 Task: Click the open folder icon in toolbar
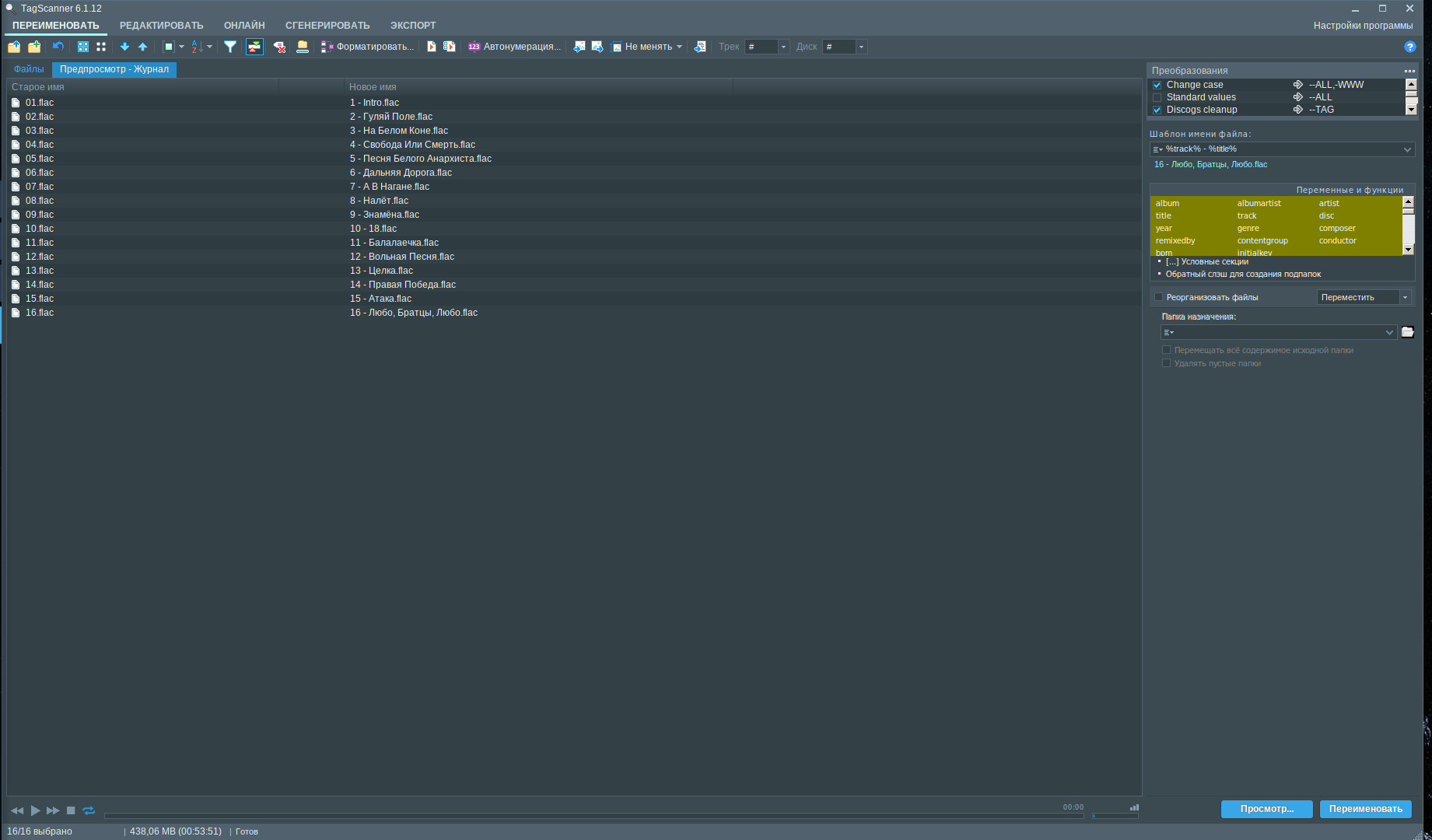coord(14,47)
